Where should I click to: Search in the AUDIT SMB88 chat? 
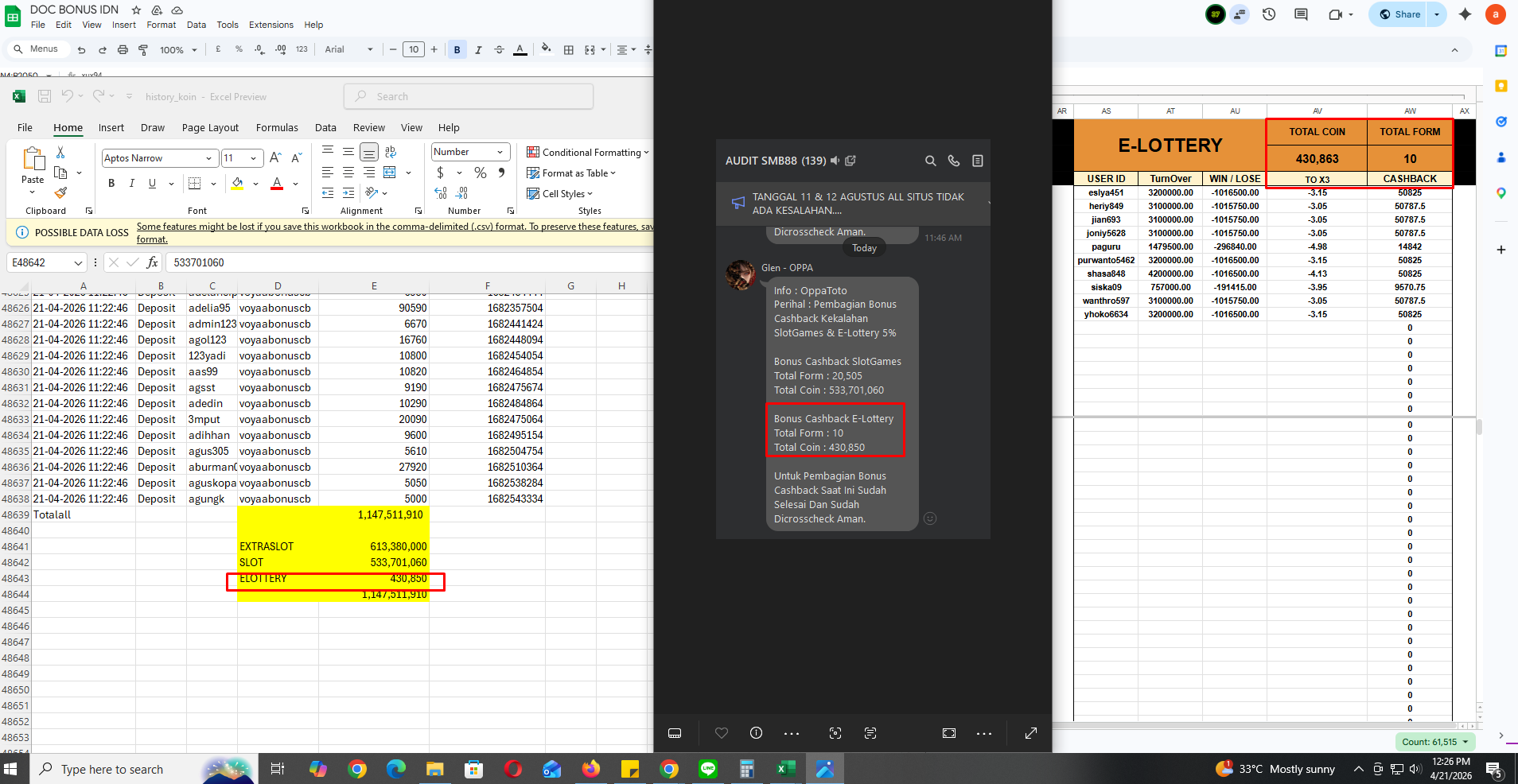pyautogui.click(x=930, y=161)
